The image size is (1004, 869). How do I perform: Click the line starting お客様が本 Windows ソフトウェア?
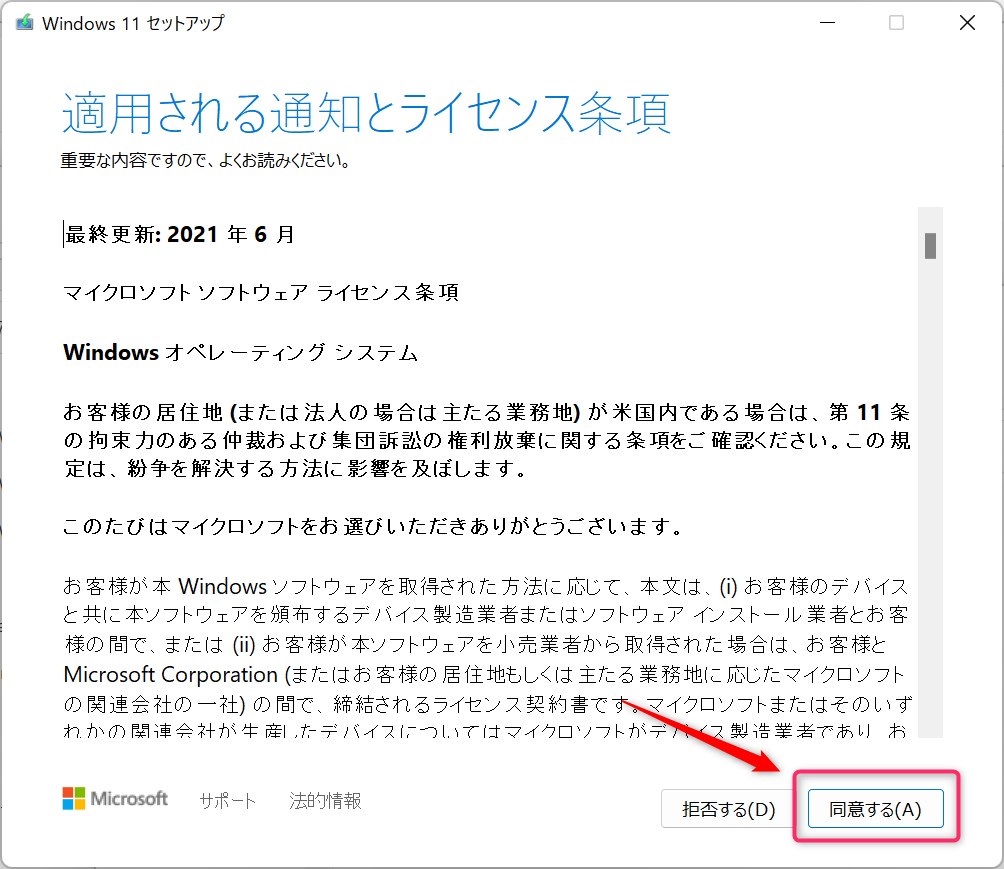485,586
